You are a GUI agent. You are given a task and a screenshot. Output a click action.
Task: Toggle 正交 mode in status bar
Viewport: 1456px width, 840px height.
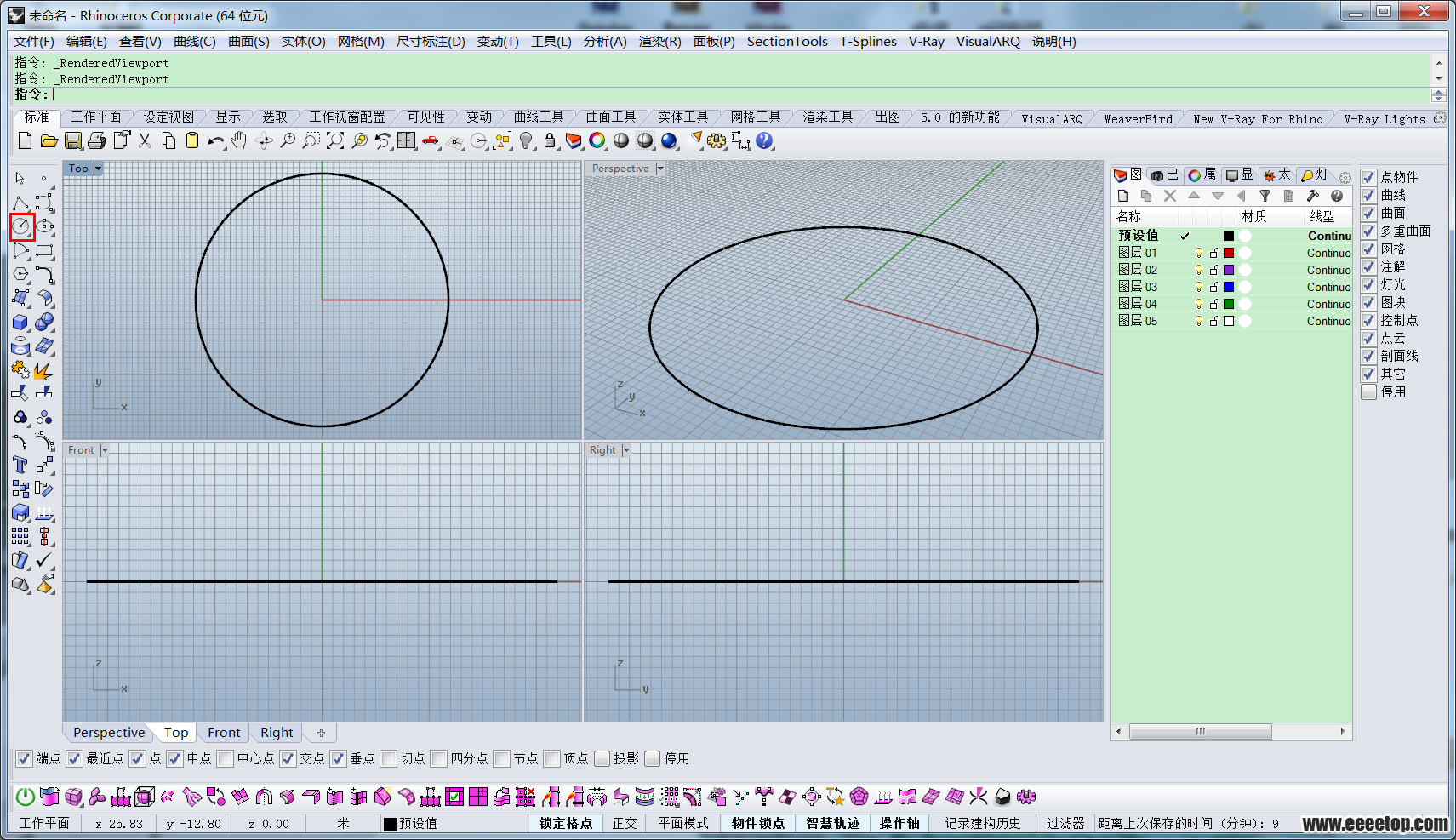(x=625, y=823)
